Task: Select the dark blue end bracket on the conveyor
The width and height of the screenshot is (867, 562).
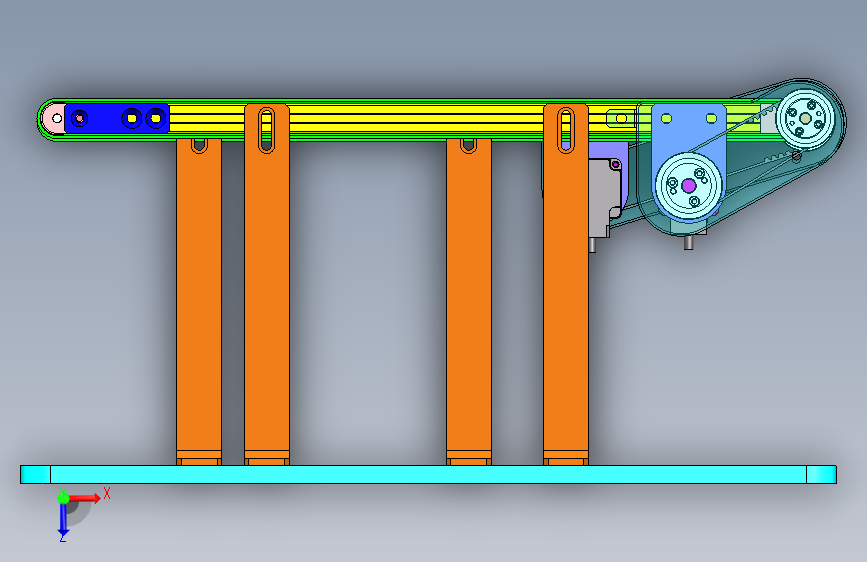Action: 116,118
